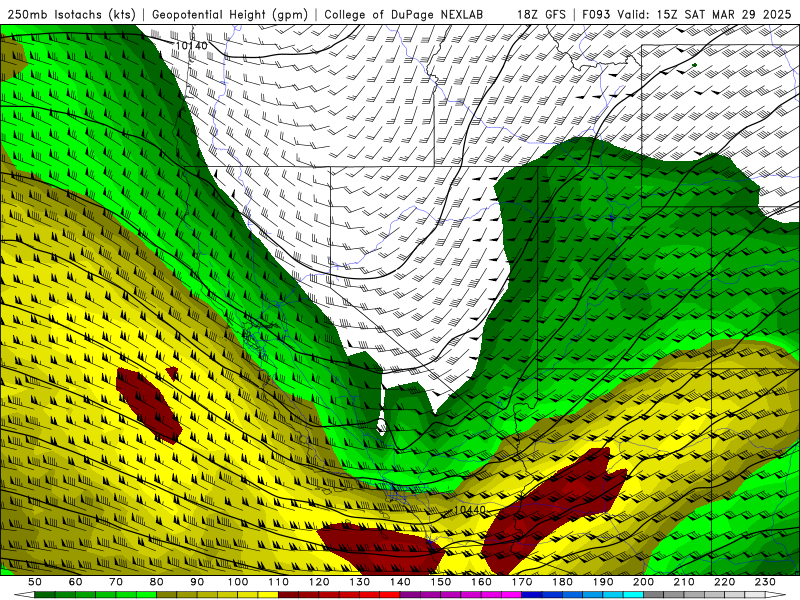Click the 130 value on the color scale
This screenshot has width=800, height=600.
359,582
